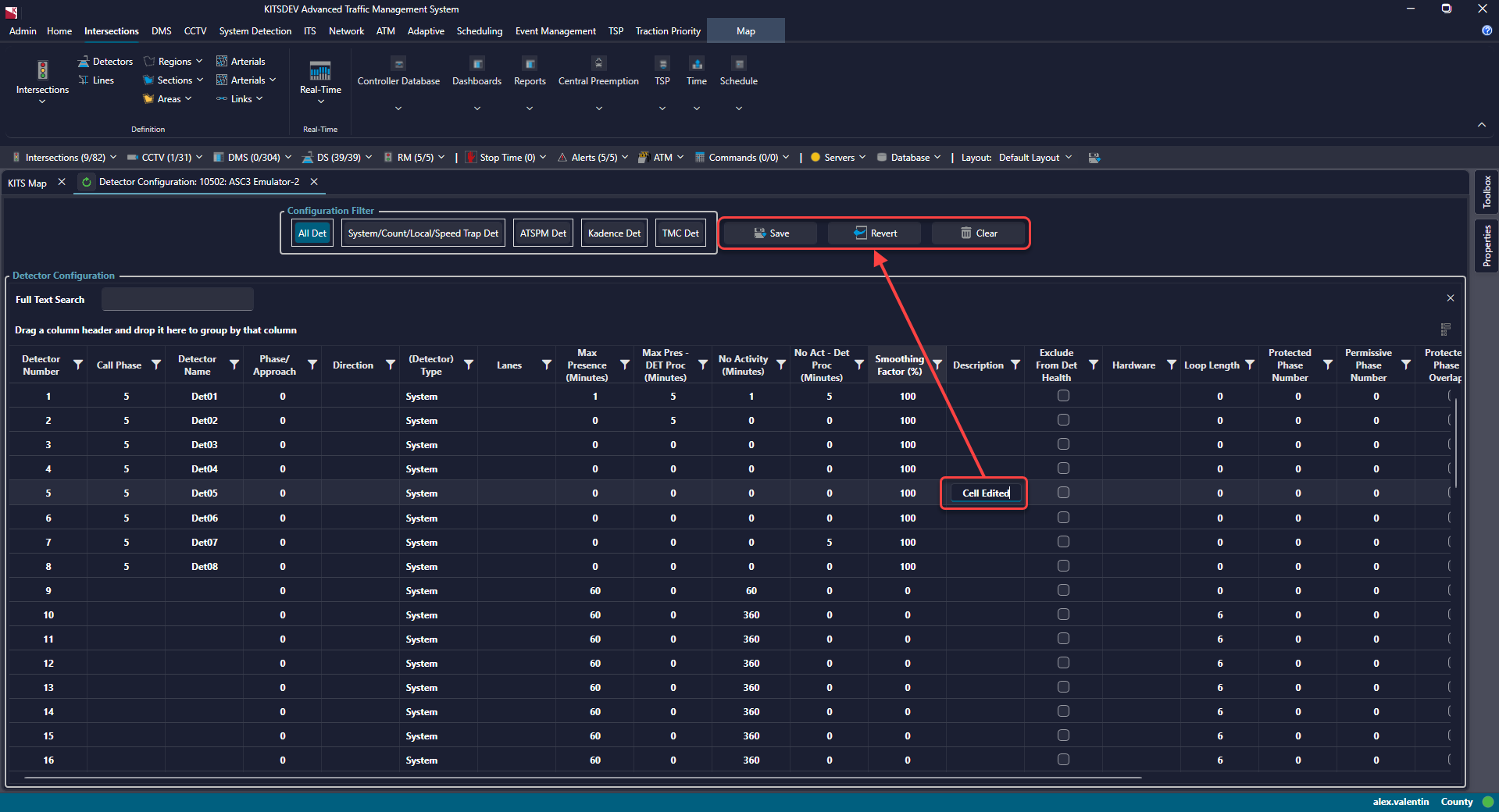Enable Exclude From Det Health for detector 10
Image resolution: width=1499 pixels, height=812 pixels.
[x=1063, y=614]
